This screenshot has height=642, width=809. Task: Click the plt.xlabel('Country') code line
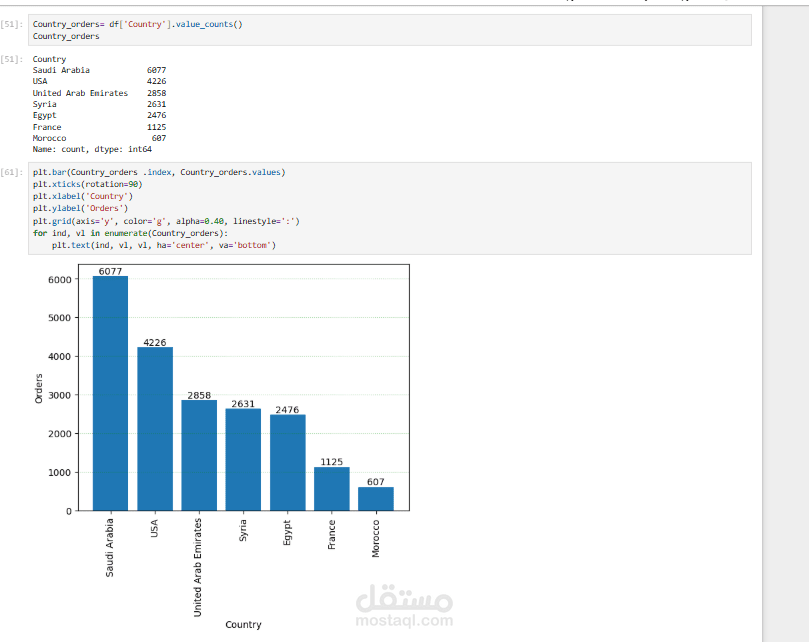[83, 197]
